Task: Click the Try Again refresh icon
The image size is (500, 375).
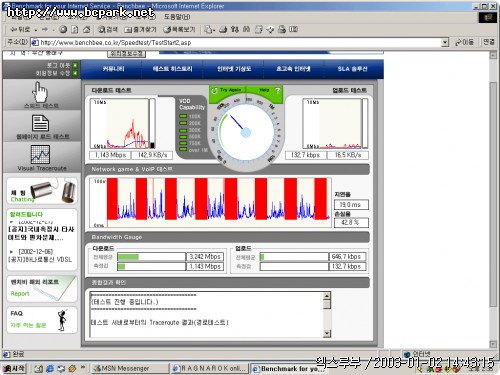Action: point(215,90)
